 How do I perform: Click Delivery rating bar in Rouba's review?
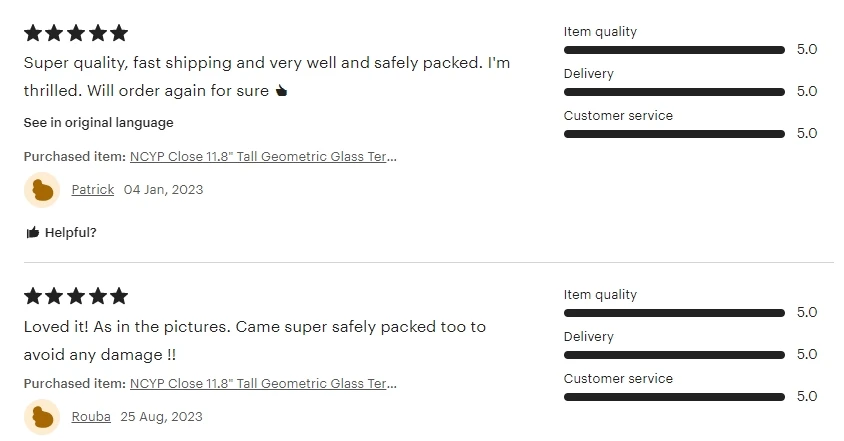pyautogui.click(x=674, y=354)
